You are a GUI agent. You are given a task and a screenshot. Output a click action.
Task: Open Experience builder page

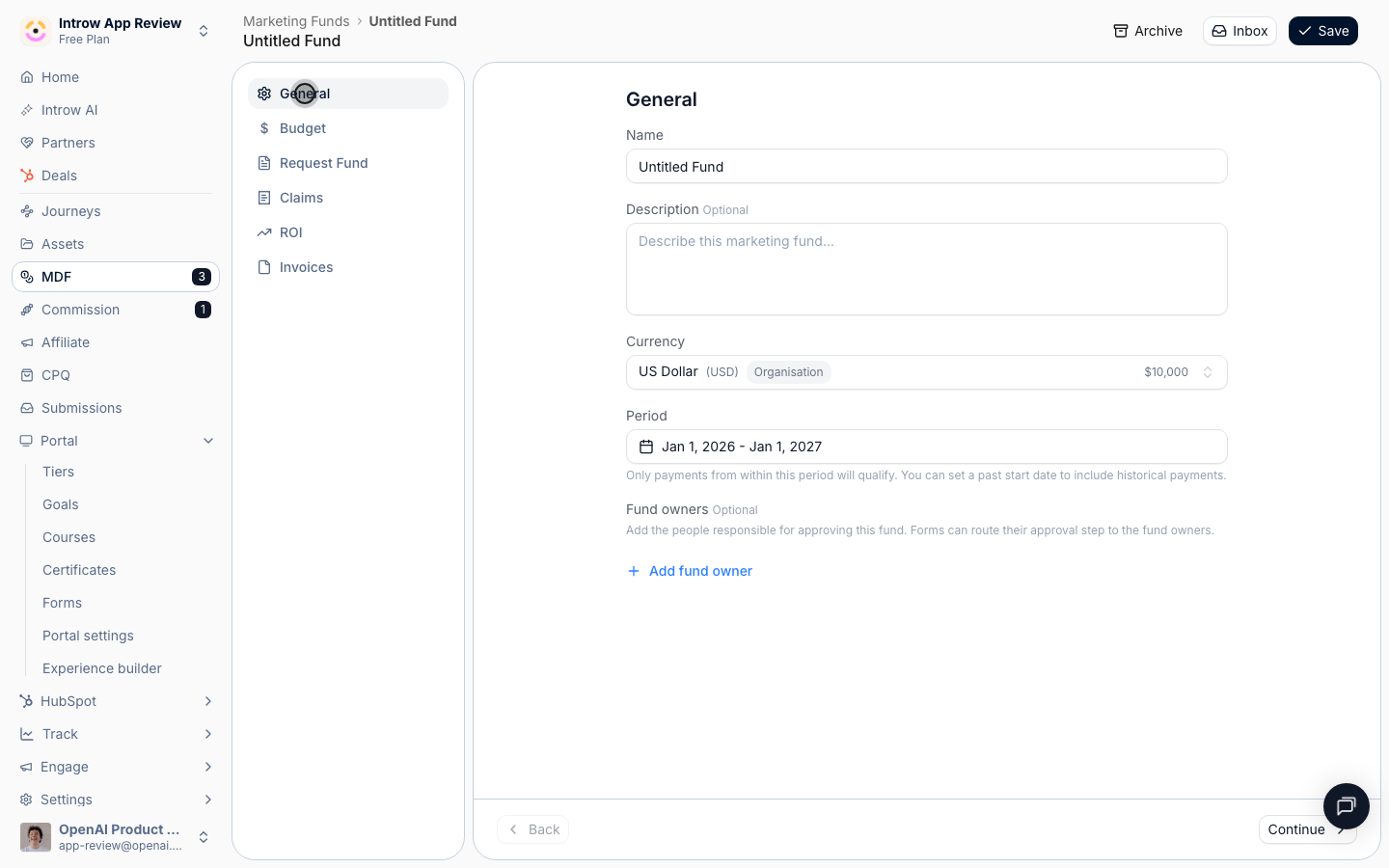[102, 668]
